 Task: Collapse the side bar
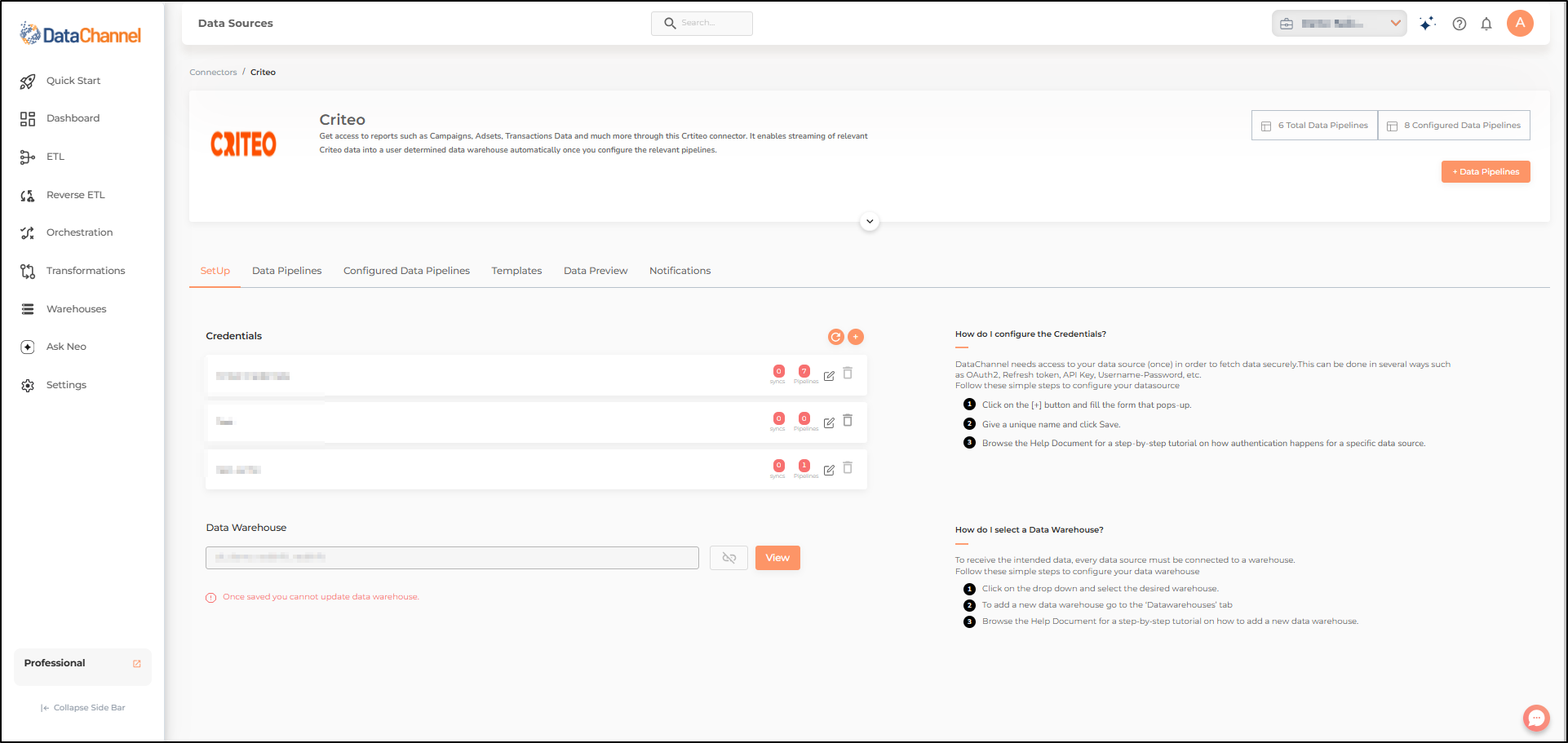coord(82,708)
